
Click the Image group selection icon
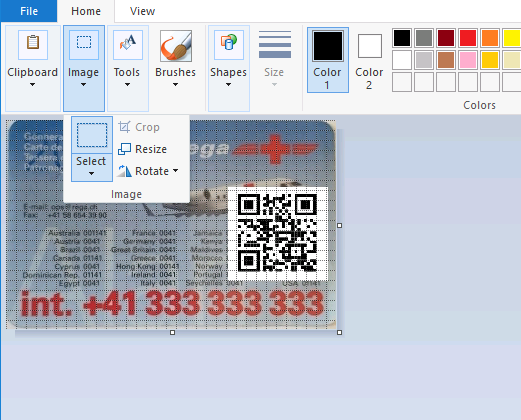point(84,44)
